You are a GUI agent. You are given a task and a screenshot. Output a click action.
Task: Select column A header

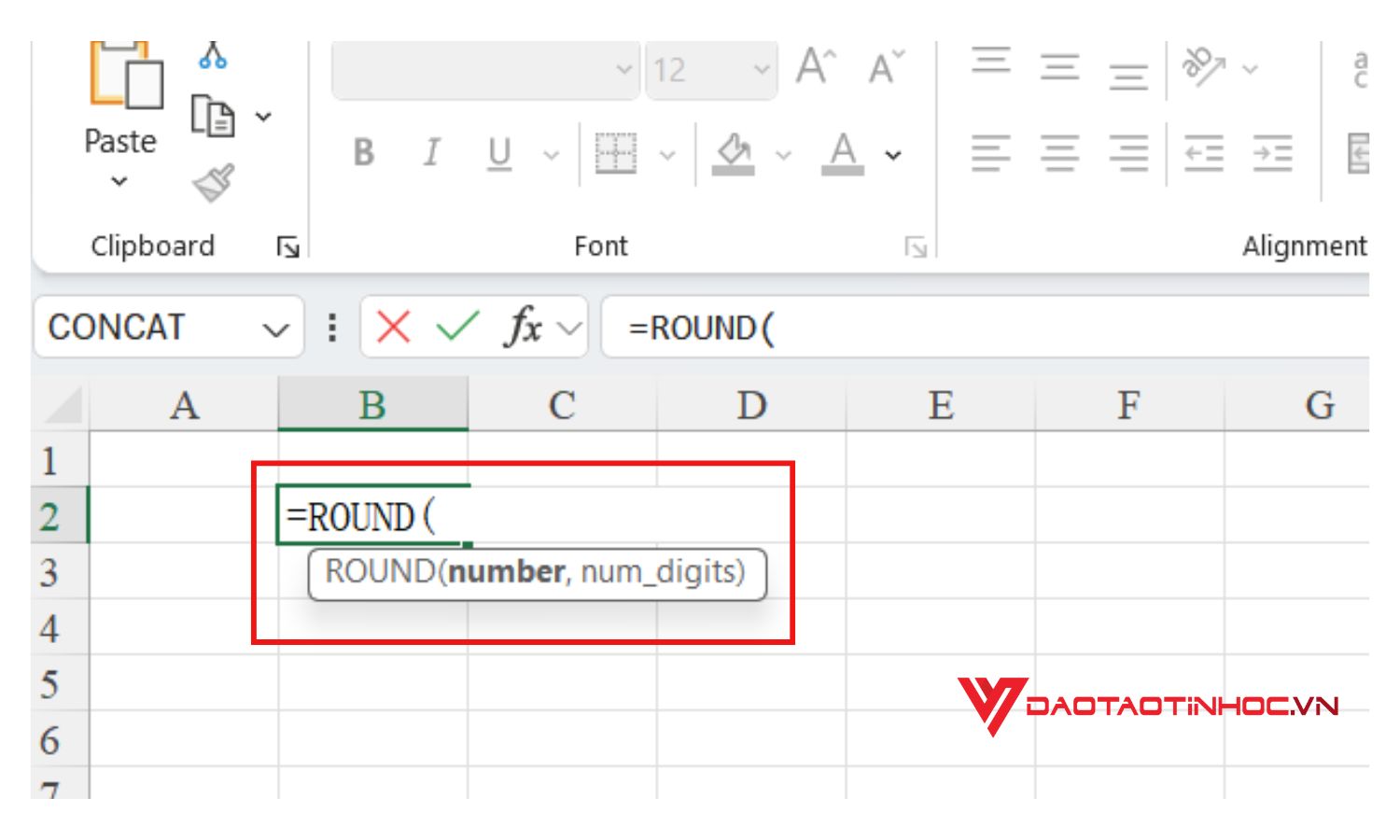(x=184, y=404)
